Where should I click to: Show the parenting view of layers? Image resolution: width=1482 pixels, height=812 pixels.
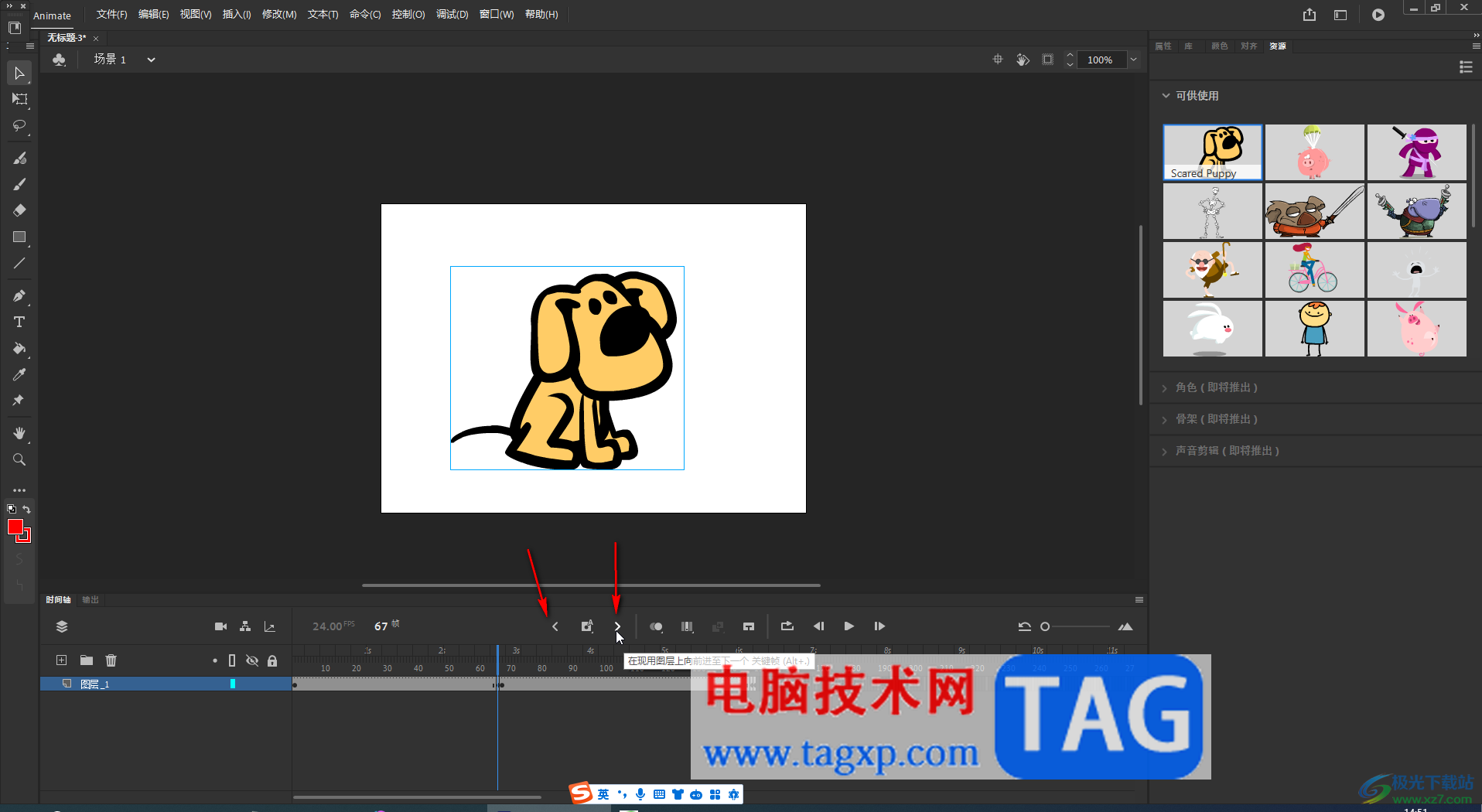[245, 626]
